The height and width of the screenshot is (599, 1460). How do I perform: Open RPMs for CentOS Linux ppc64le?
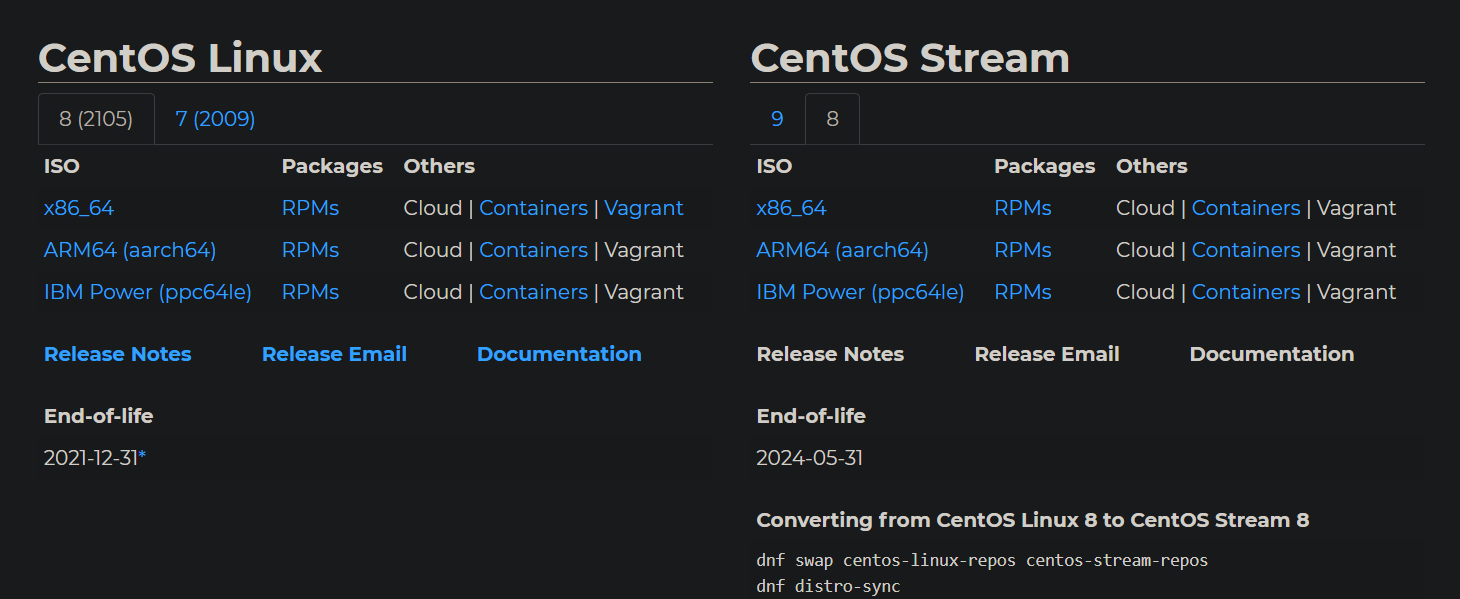coord(310,292)
